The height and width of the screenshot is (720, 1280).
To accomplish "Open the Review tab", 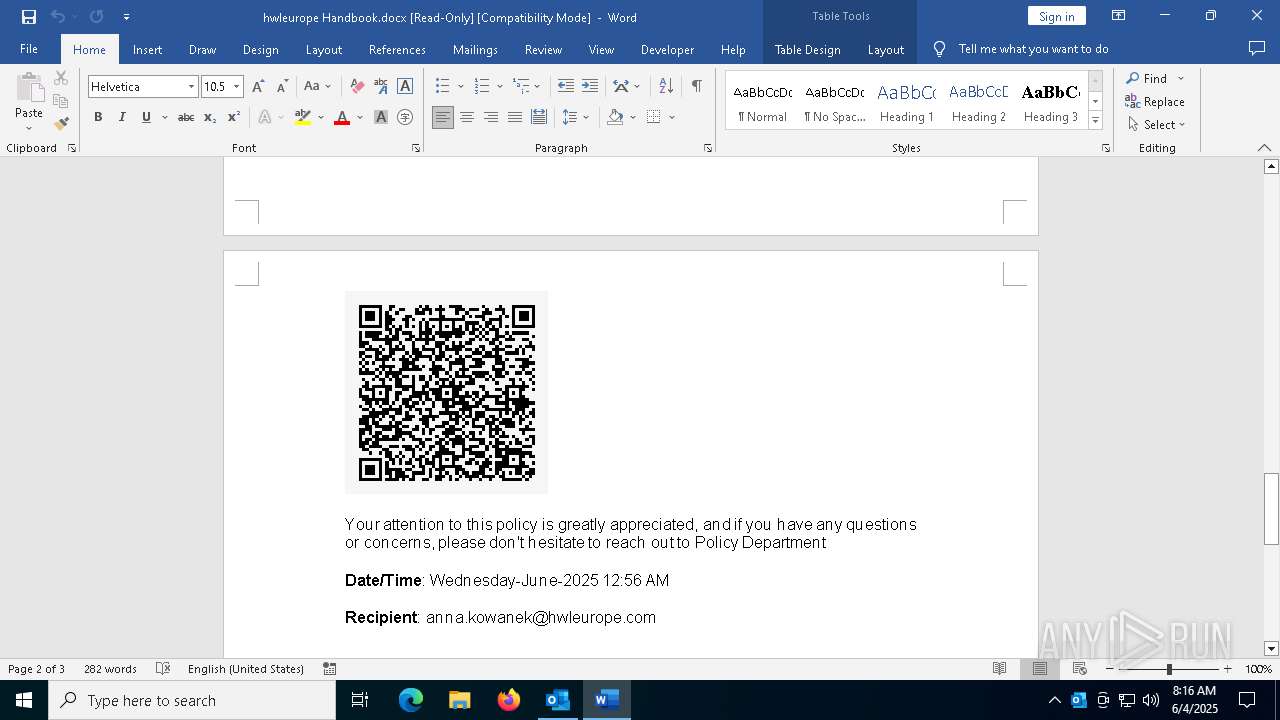I will (x=543, y=49).
